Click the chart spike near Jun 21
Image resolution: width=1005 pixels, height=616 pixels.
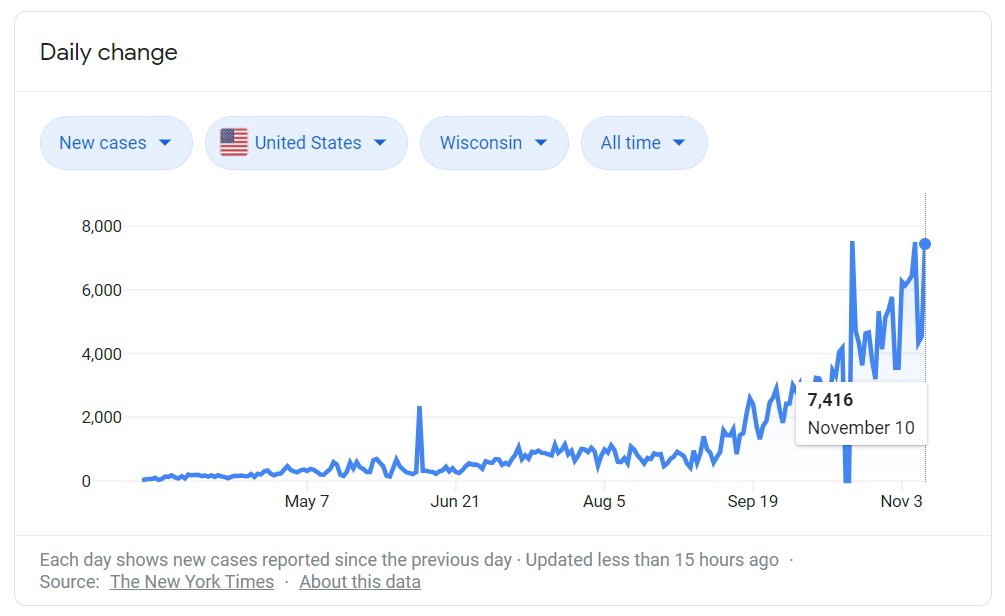coord(419,408)
